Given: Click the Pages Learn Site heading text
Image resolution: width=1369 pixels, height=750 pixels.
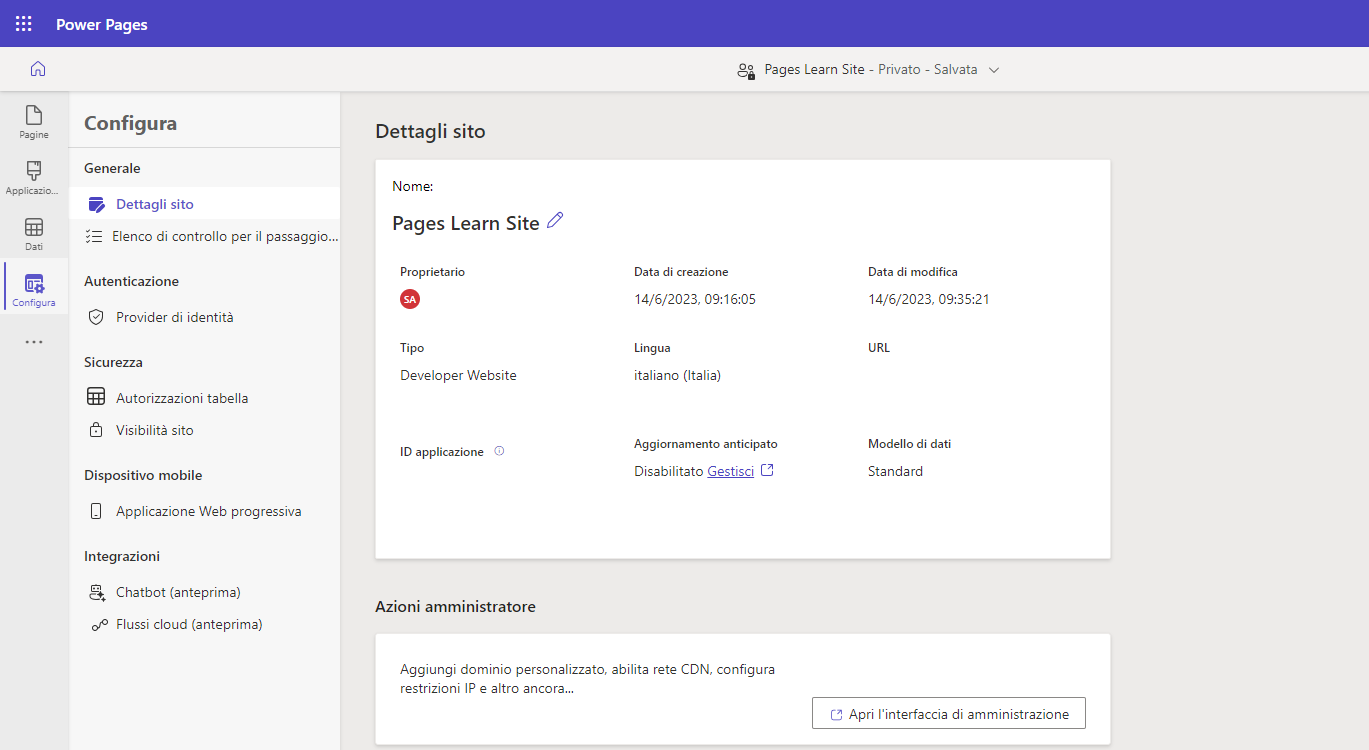Looking at the screenshot, I should (x=466, y=223).
